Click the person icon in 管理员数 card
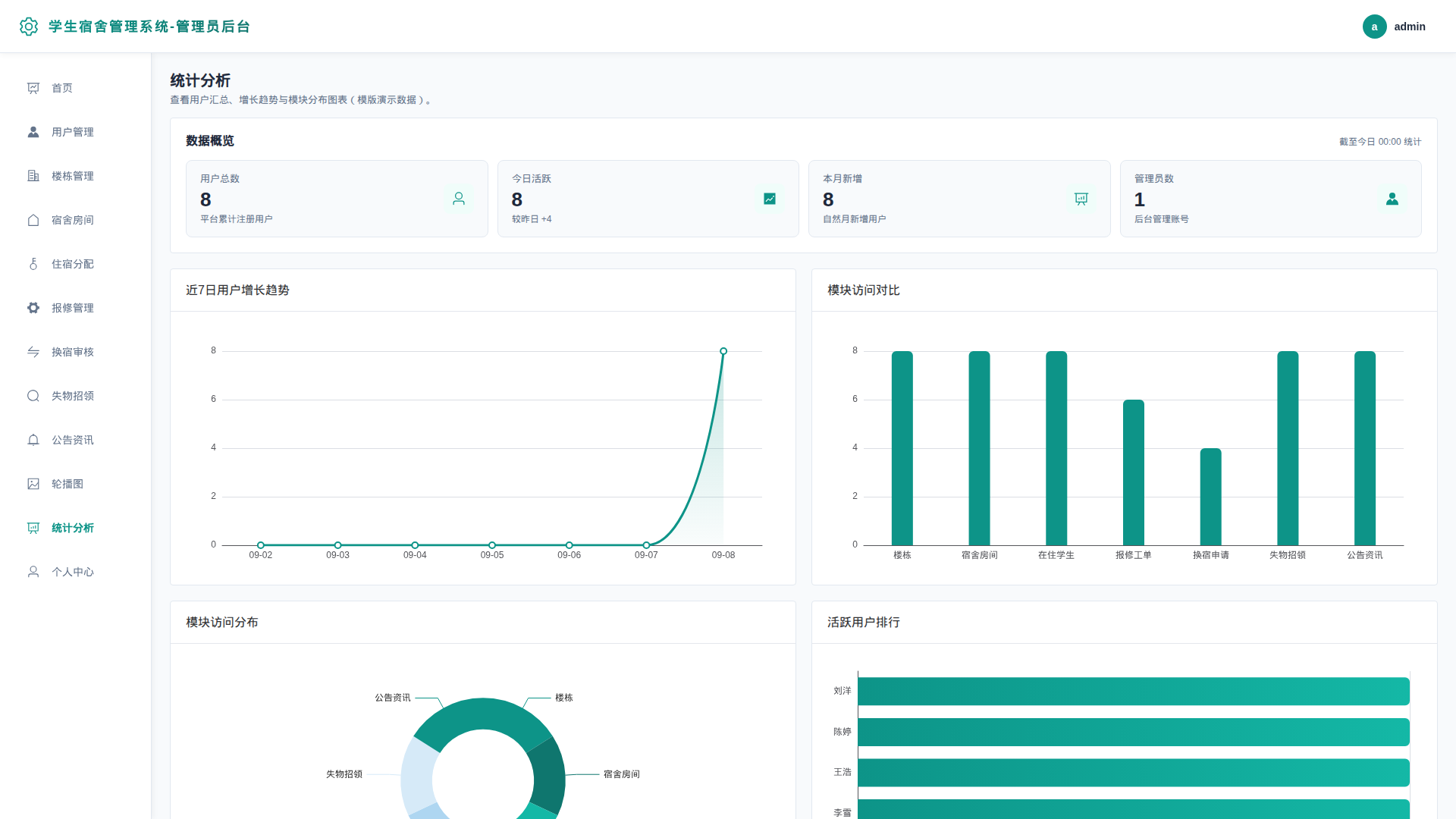Viewport: 1456px width, 819px height. click(x=1392, y=199)
